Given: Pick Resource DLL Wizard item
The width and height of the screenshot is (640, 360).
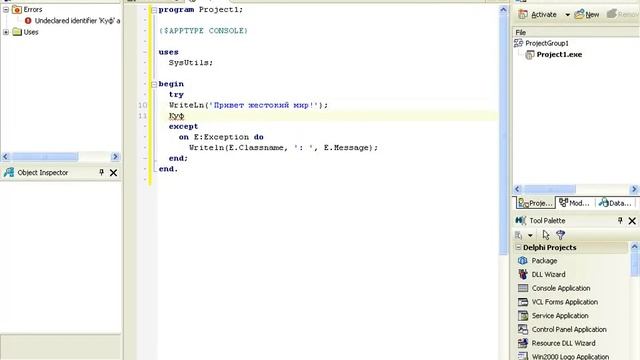Looking at the screenshot, I should pyautogui.click(x=556, y=343).
